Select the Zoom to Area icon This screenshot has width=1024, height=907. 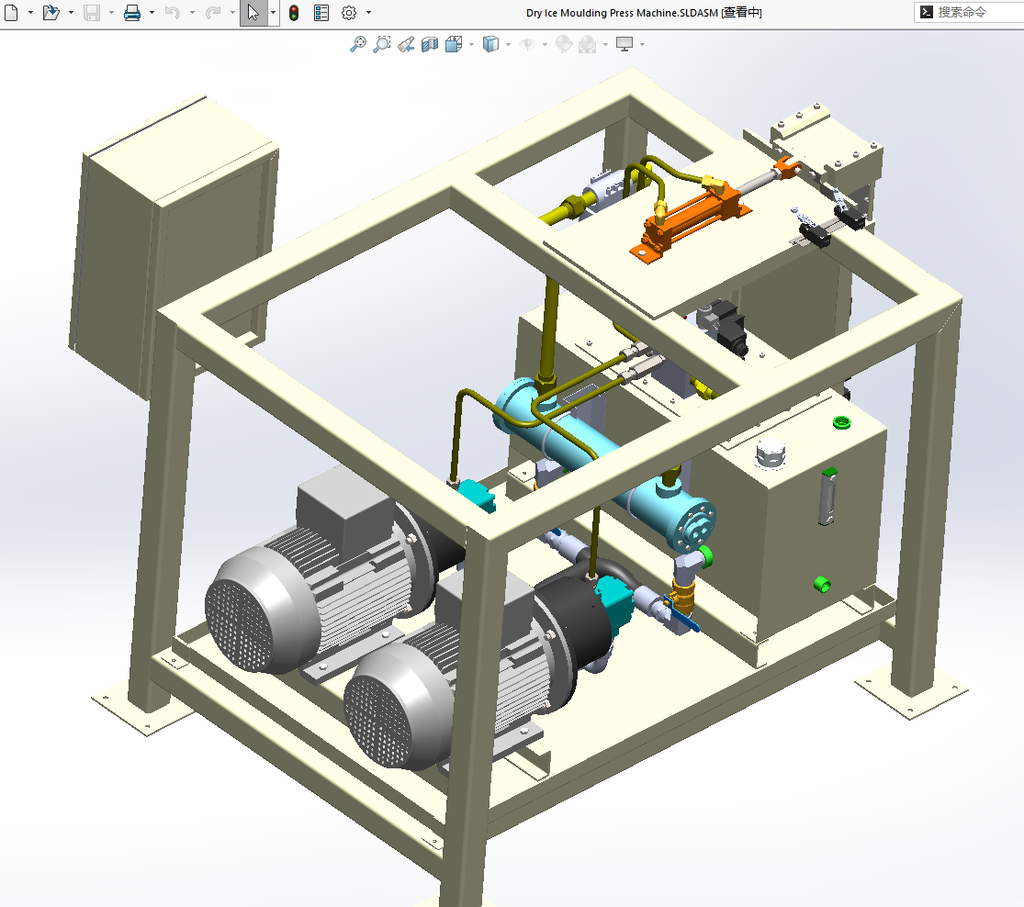point(382,44)
